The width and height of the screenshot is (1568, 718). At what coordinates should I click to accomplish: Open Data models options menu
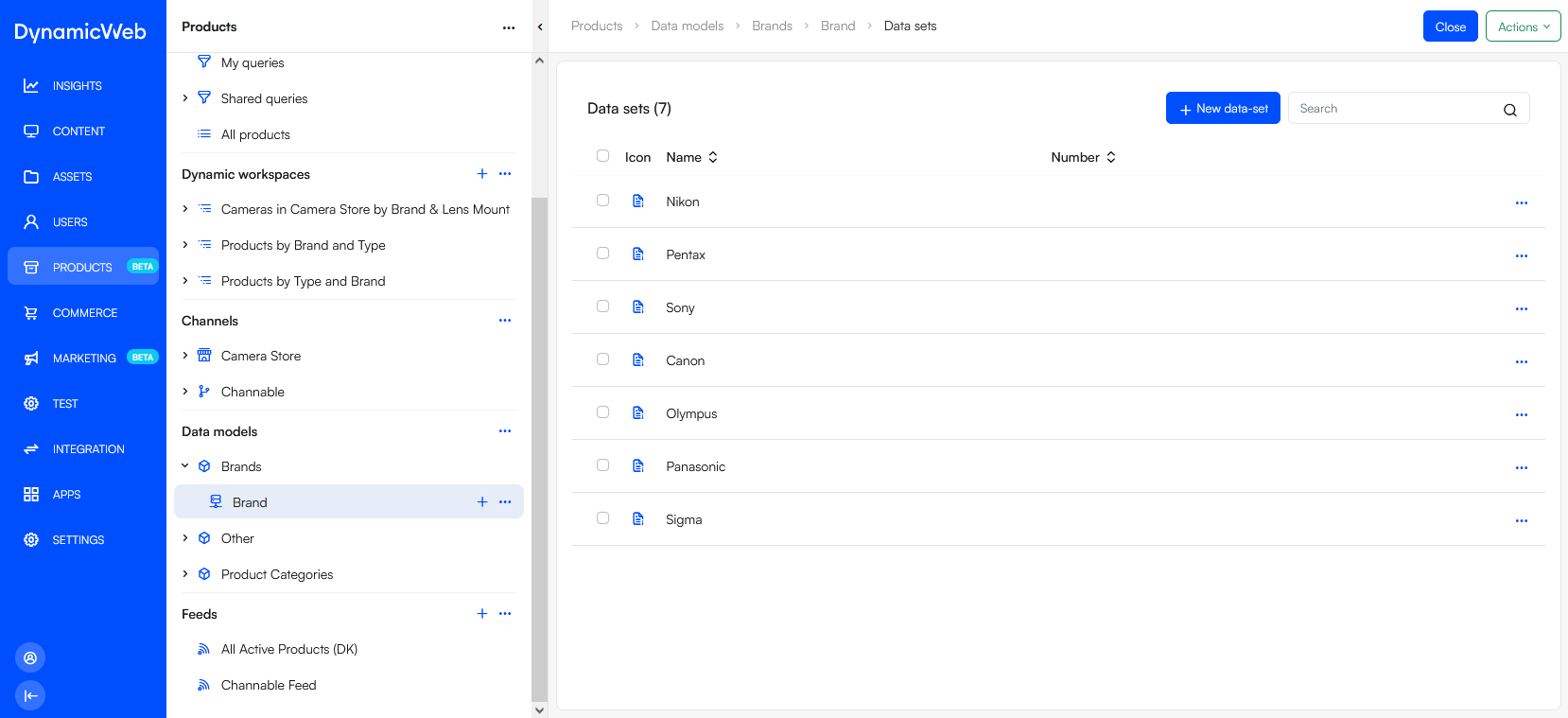coord(505,431)
